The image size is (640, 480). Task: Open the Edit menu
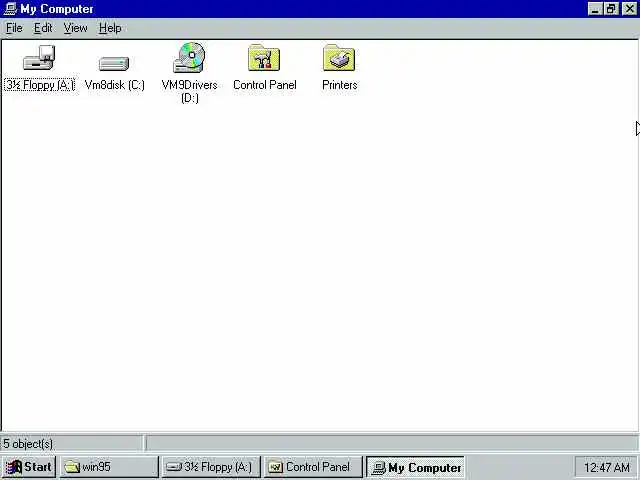[x=43, y=28]
